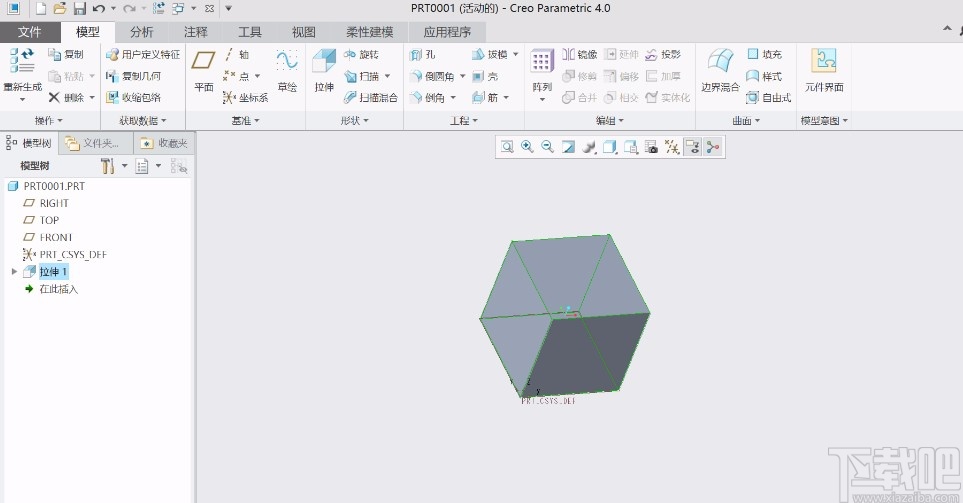The image size is (963, 503).
Task: Save the part with the floppy disk icon
Action: [79, 9]
